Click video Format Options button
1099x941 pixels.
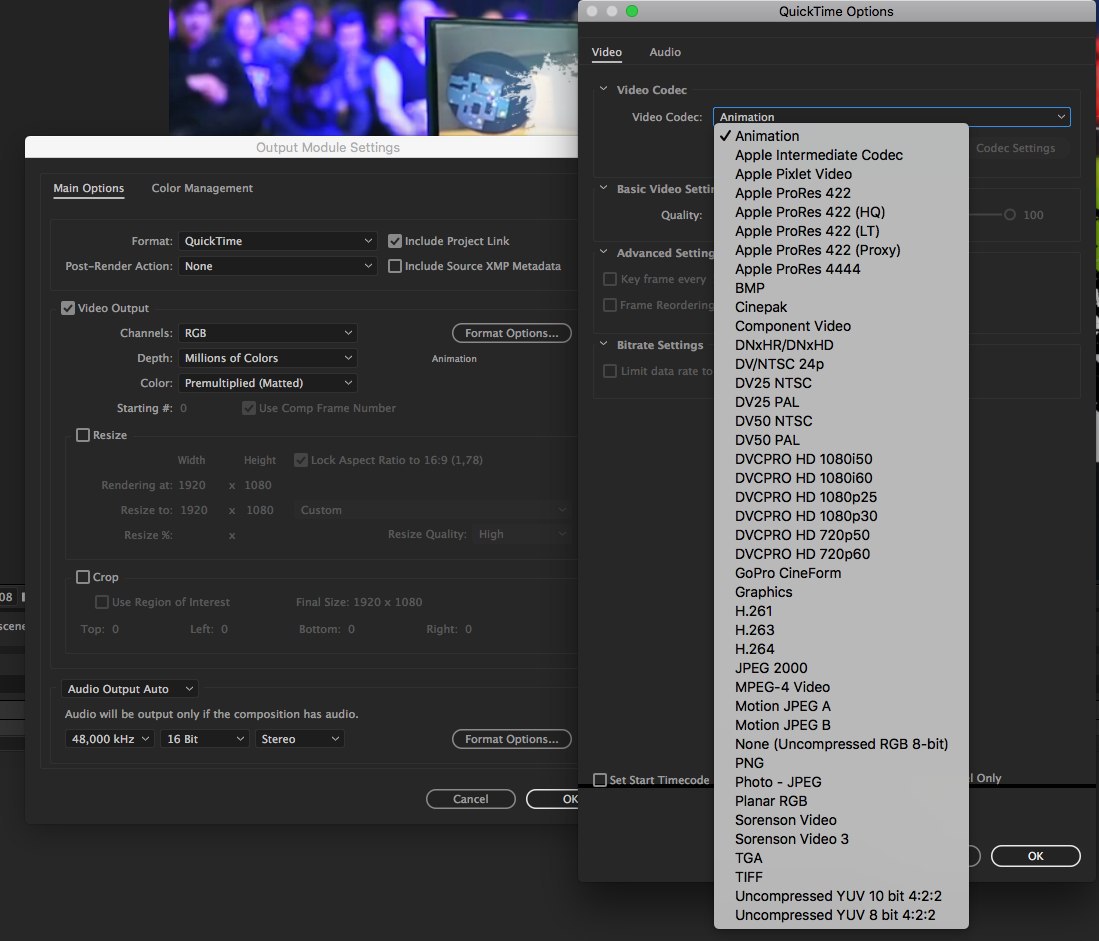pyautogui.click(x=512, y=333)
